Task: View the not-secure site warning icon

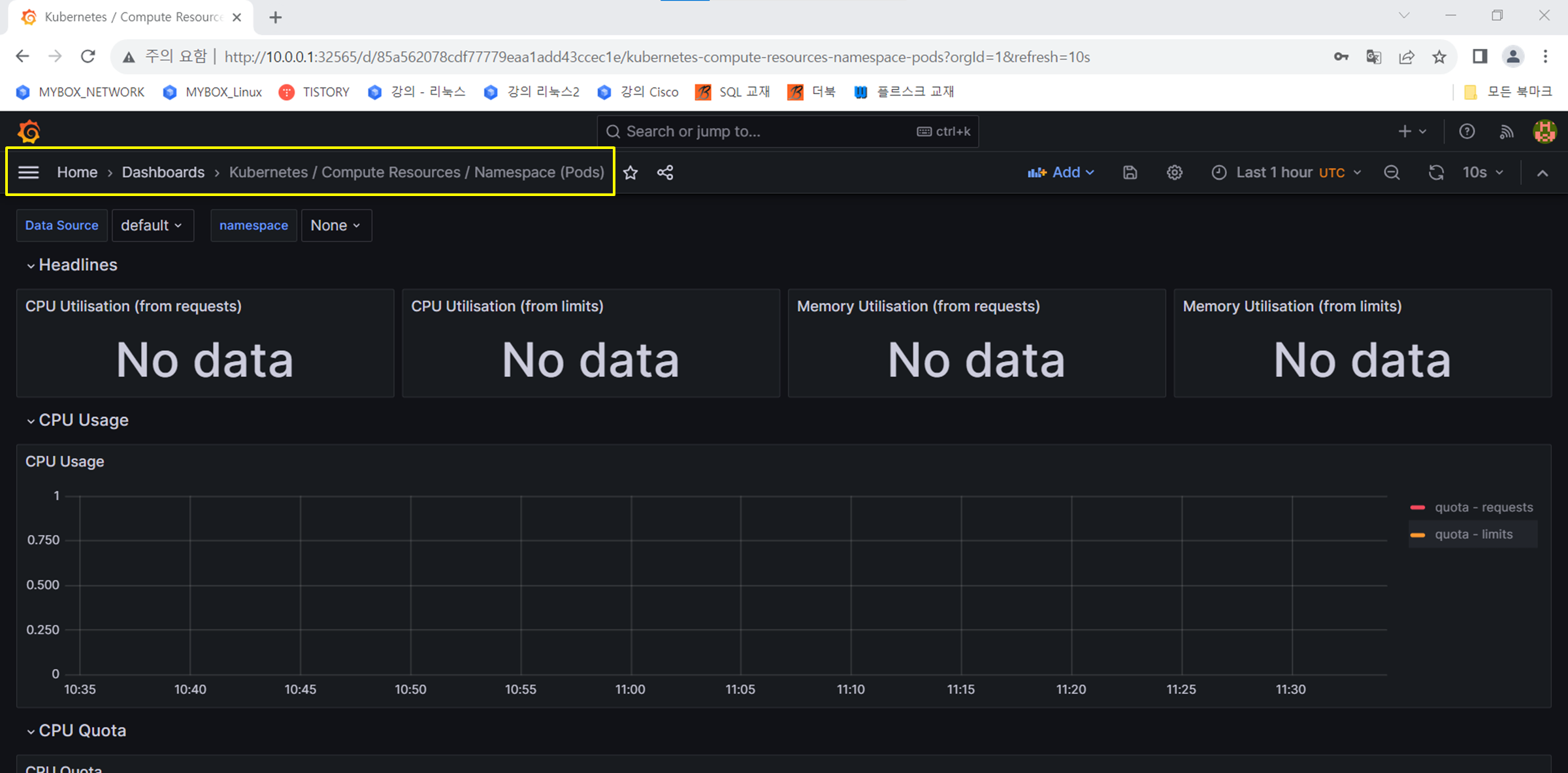Action: [129, 57]
